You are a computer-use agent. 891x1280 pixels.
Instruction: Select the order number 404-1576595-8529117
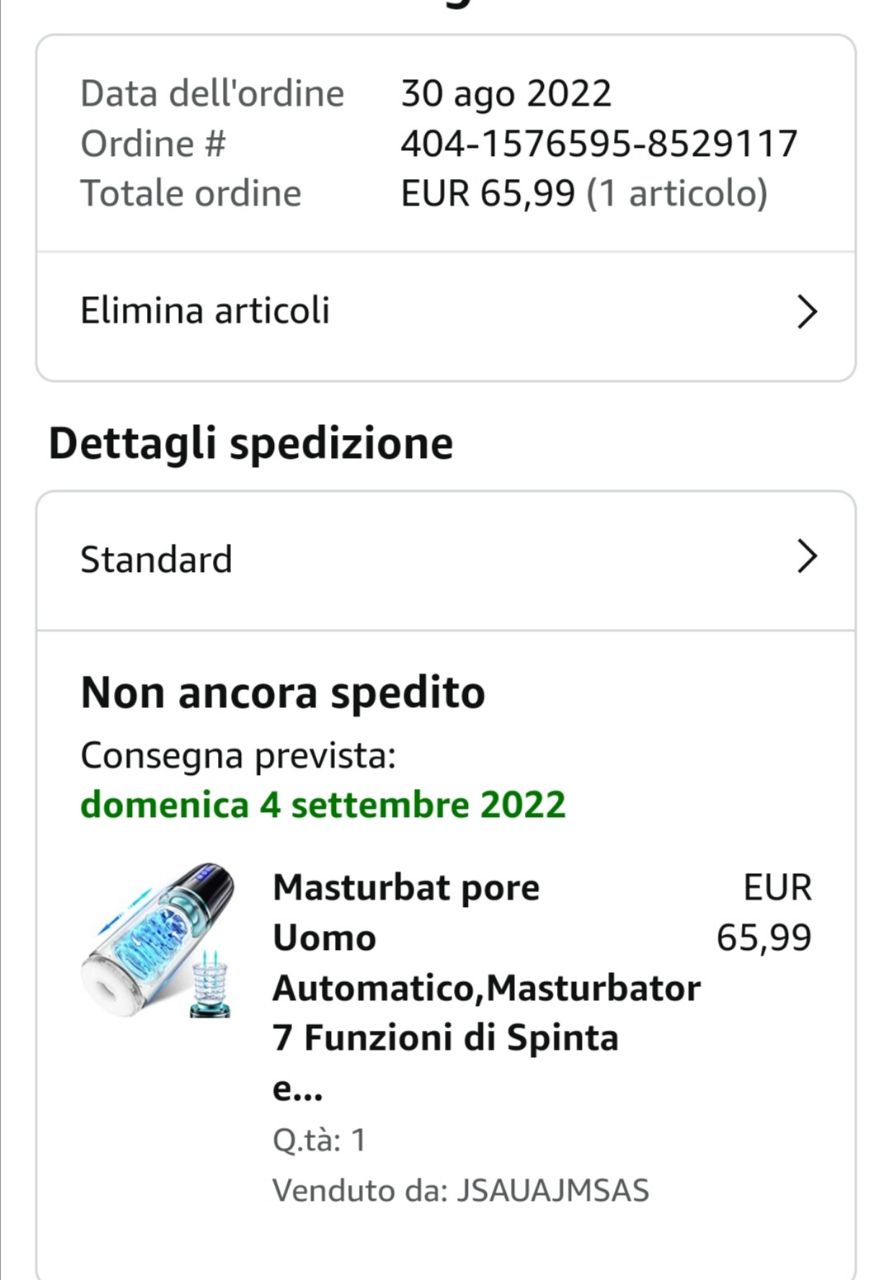point(599,144)
